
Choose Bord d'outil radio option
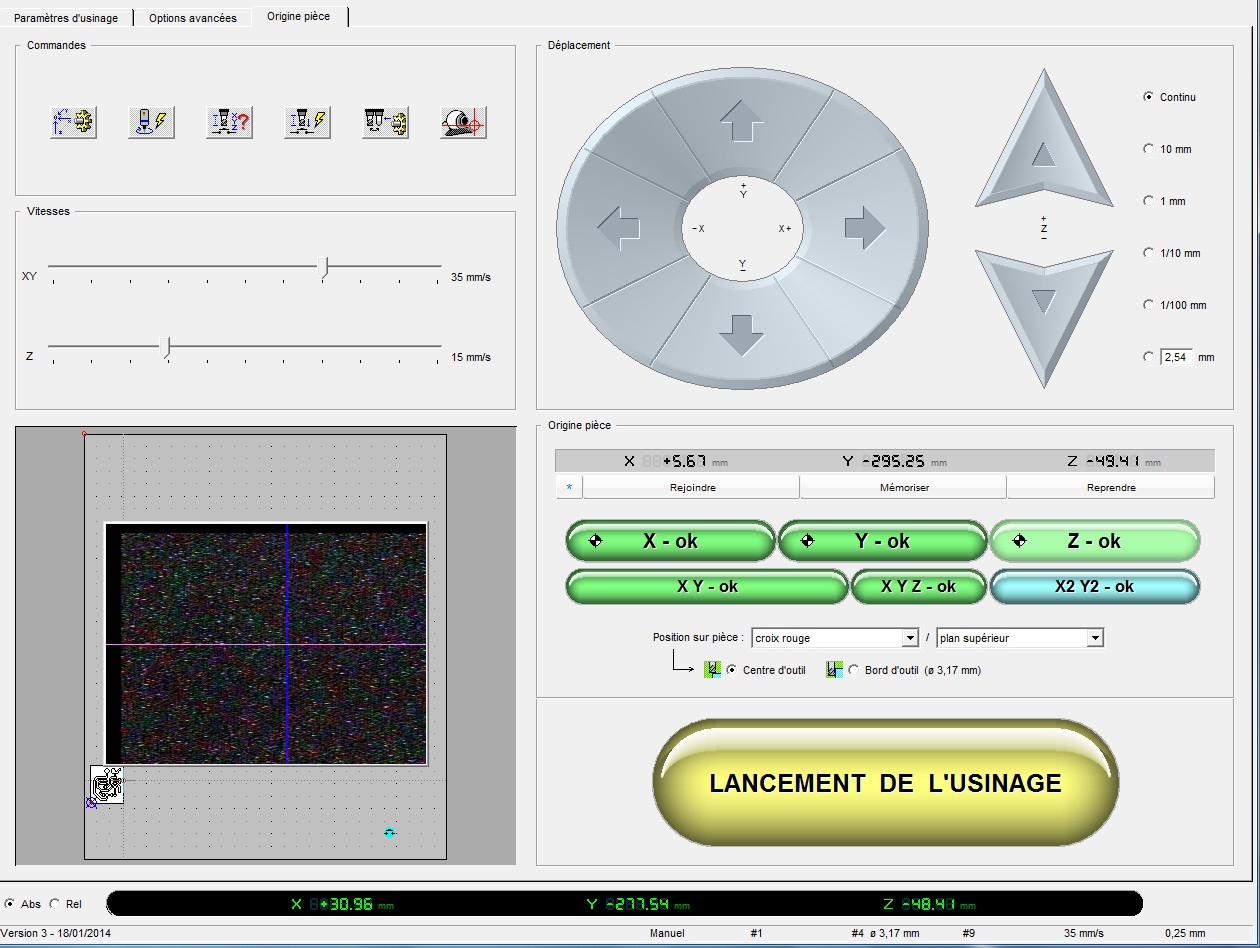click(x=853, y=670)
